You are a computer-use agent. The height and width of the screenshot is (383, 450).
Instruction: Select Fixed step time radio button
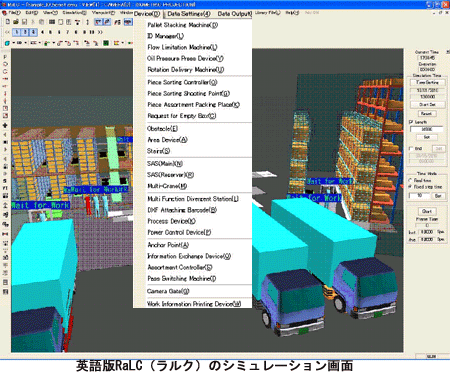410,187
